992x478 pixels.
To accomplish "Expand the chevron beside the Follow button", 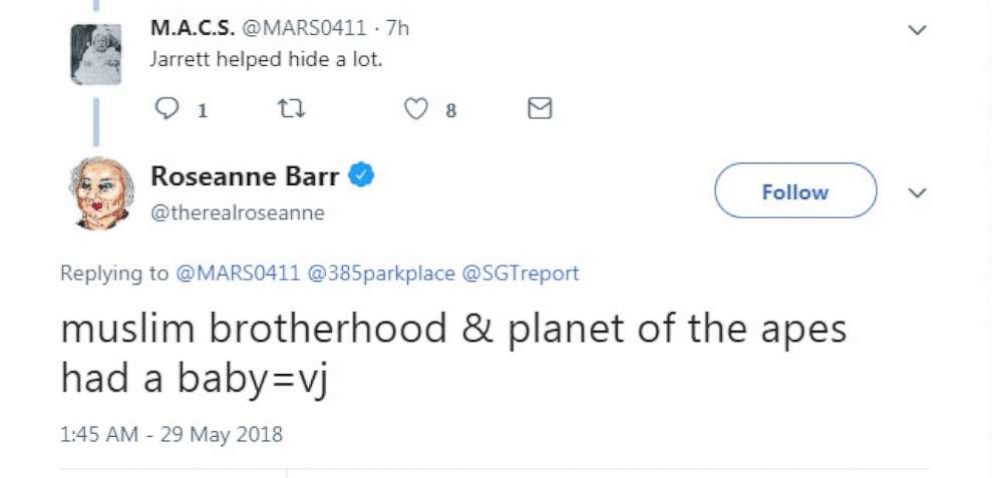I will [x=915, y=191].
